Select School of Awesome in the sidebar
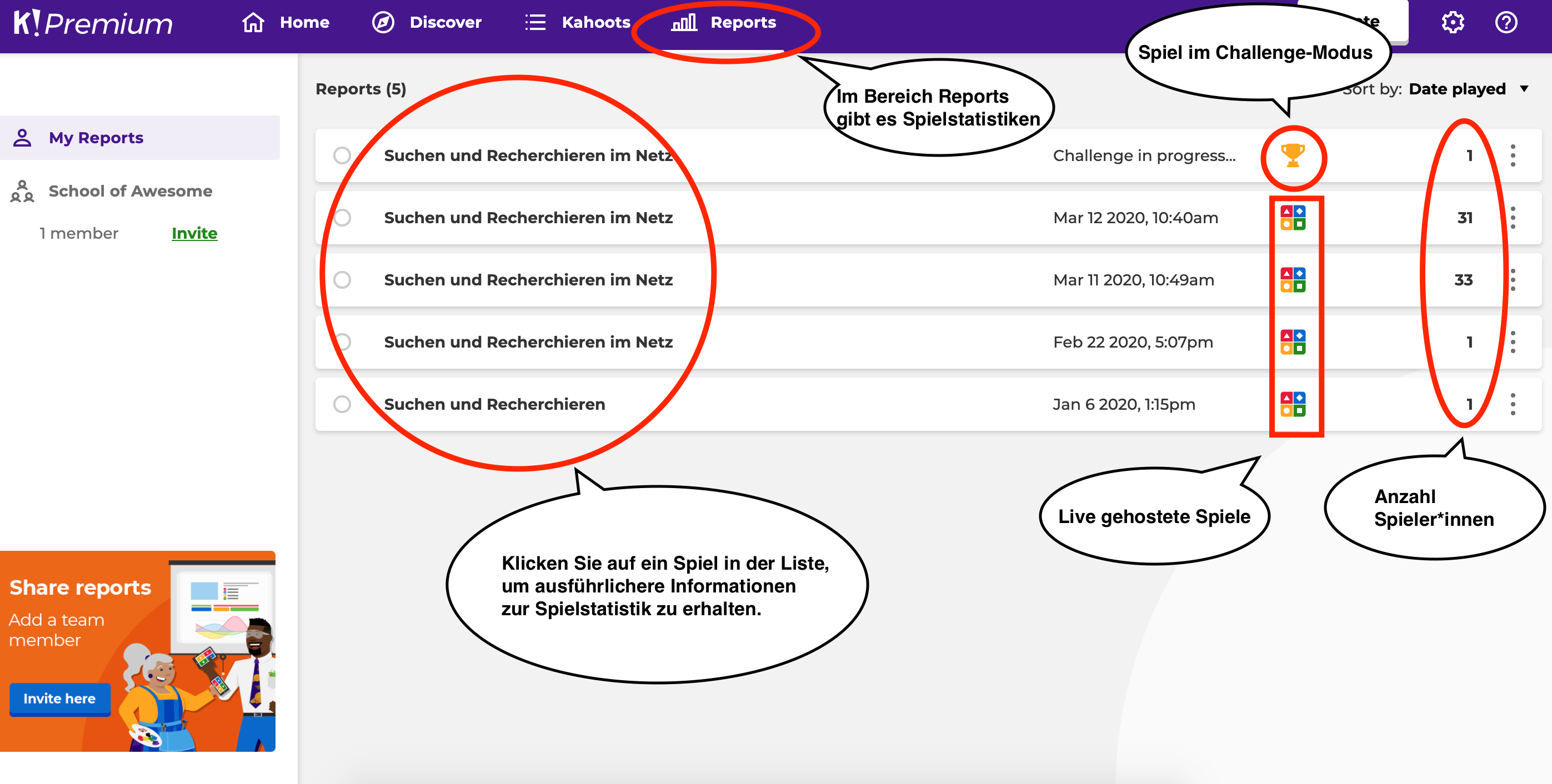 point(112,191)
